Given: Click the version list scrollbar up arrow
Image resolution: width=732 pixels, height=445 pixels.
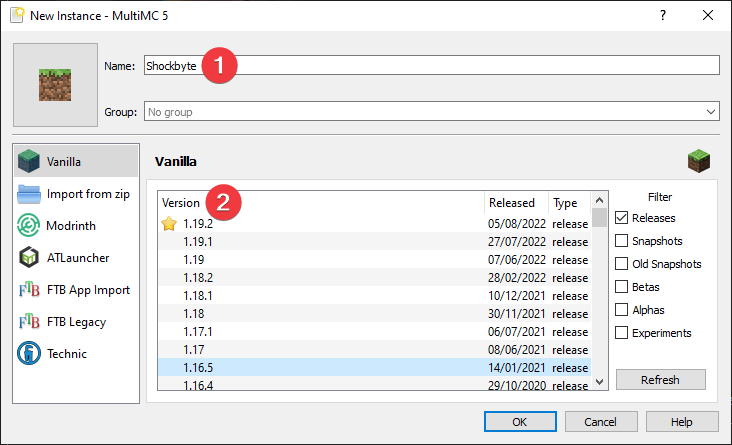Looking at the screenshot, I should point(600,200).
